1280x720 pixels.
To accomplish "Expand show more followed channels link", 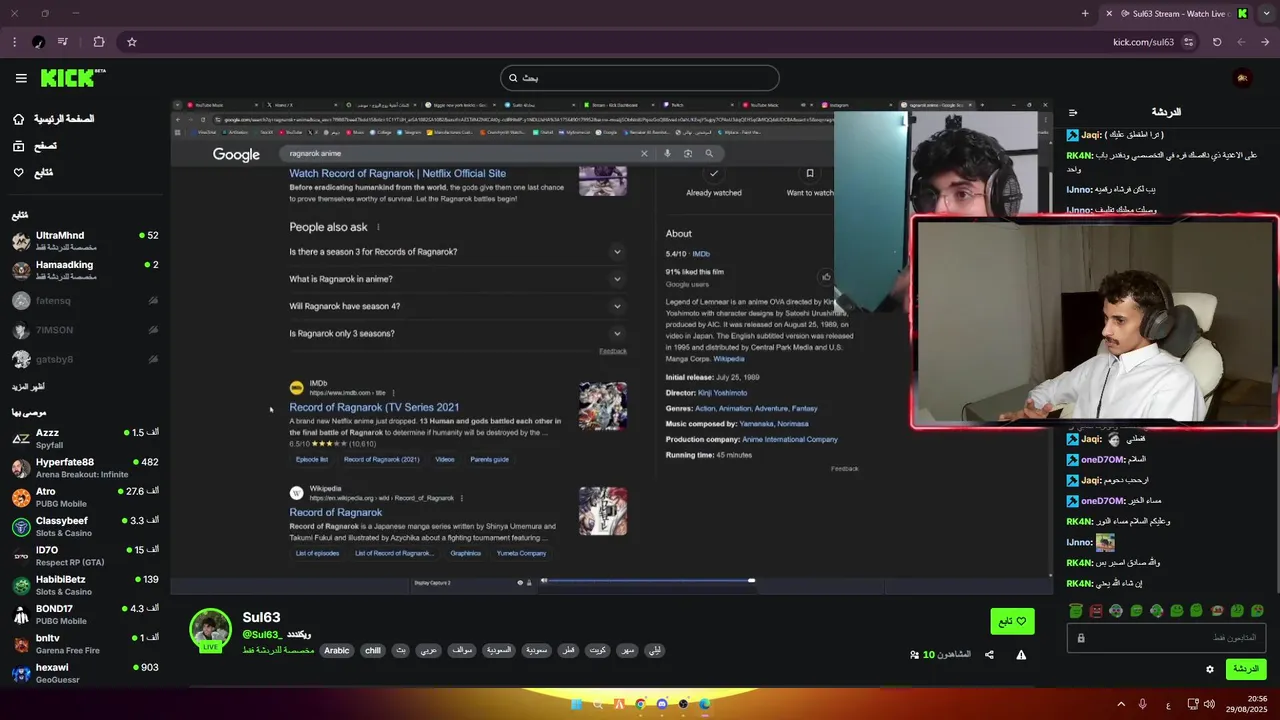I will tap(28, 387).
